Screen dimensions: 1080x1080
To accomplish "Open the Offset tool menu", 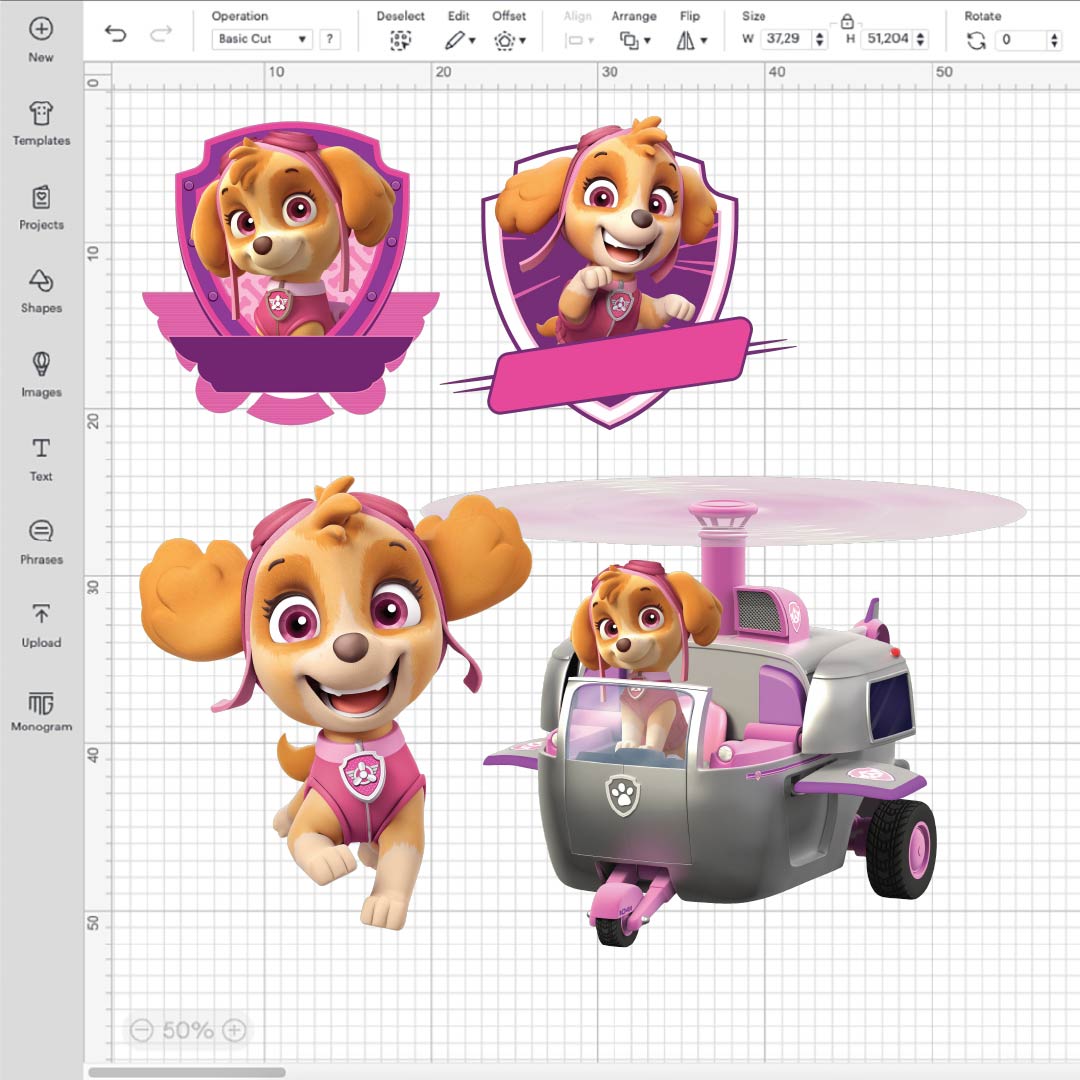I will 510,41.
